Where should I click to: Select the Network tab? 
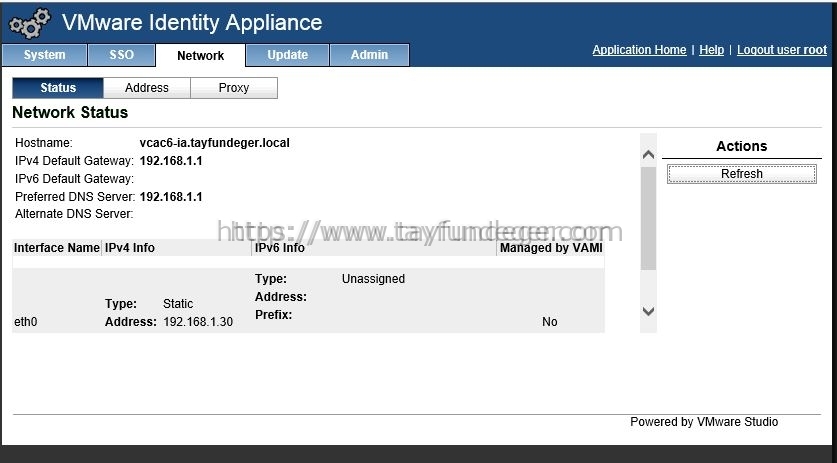coord(201,56)
